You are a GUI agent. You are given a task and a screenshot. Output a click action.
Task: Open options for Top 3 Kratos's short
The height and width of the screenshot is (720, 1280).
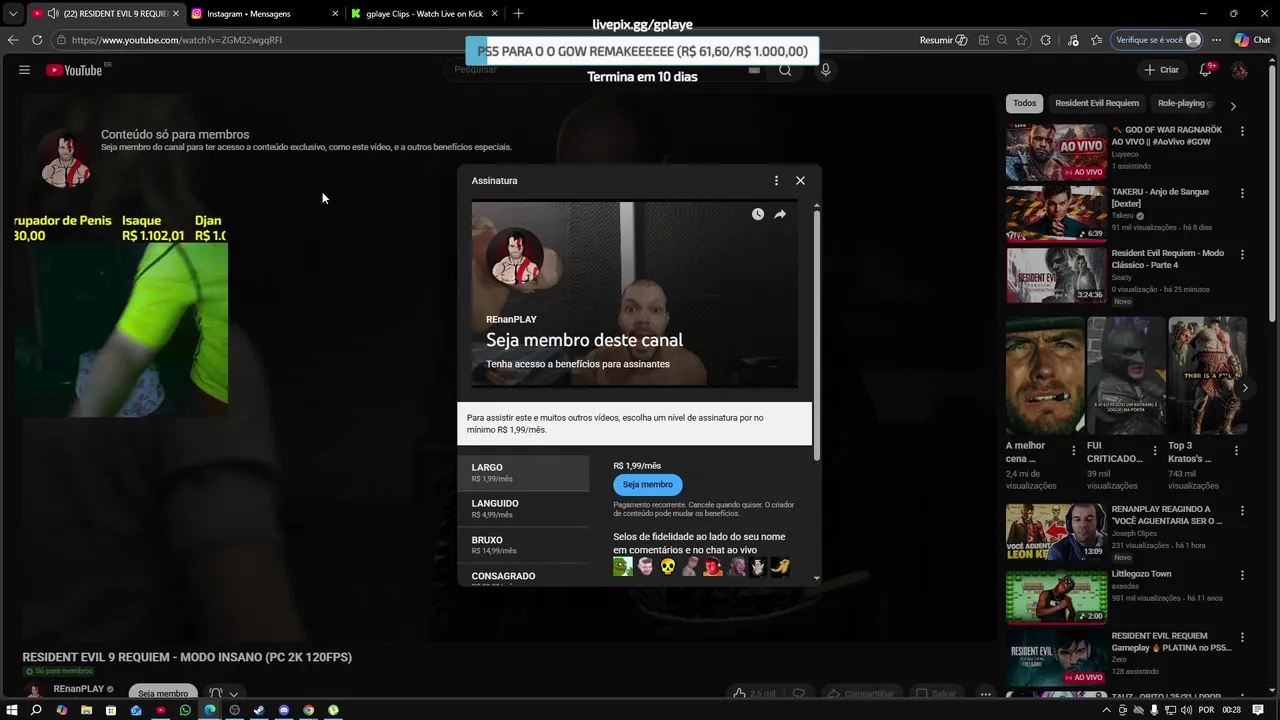point(1236,451)
